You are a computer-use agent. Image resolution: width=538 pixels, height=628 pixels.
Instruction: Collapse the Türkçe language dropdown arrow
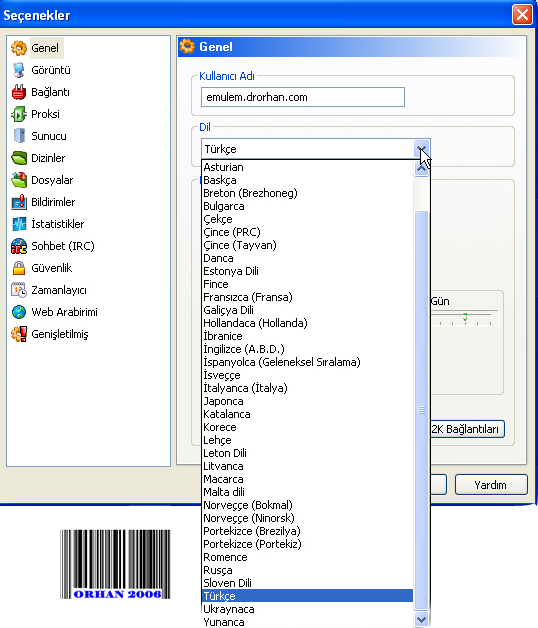click(x=421, y=149)
